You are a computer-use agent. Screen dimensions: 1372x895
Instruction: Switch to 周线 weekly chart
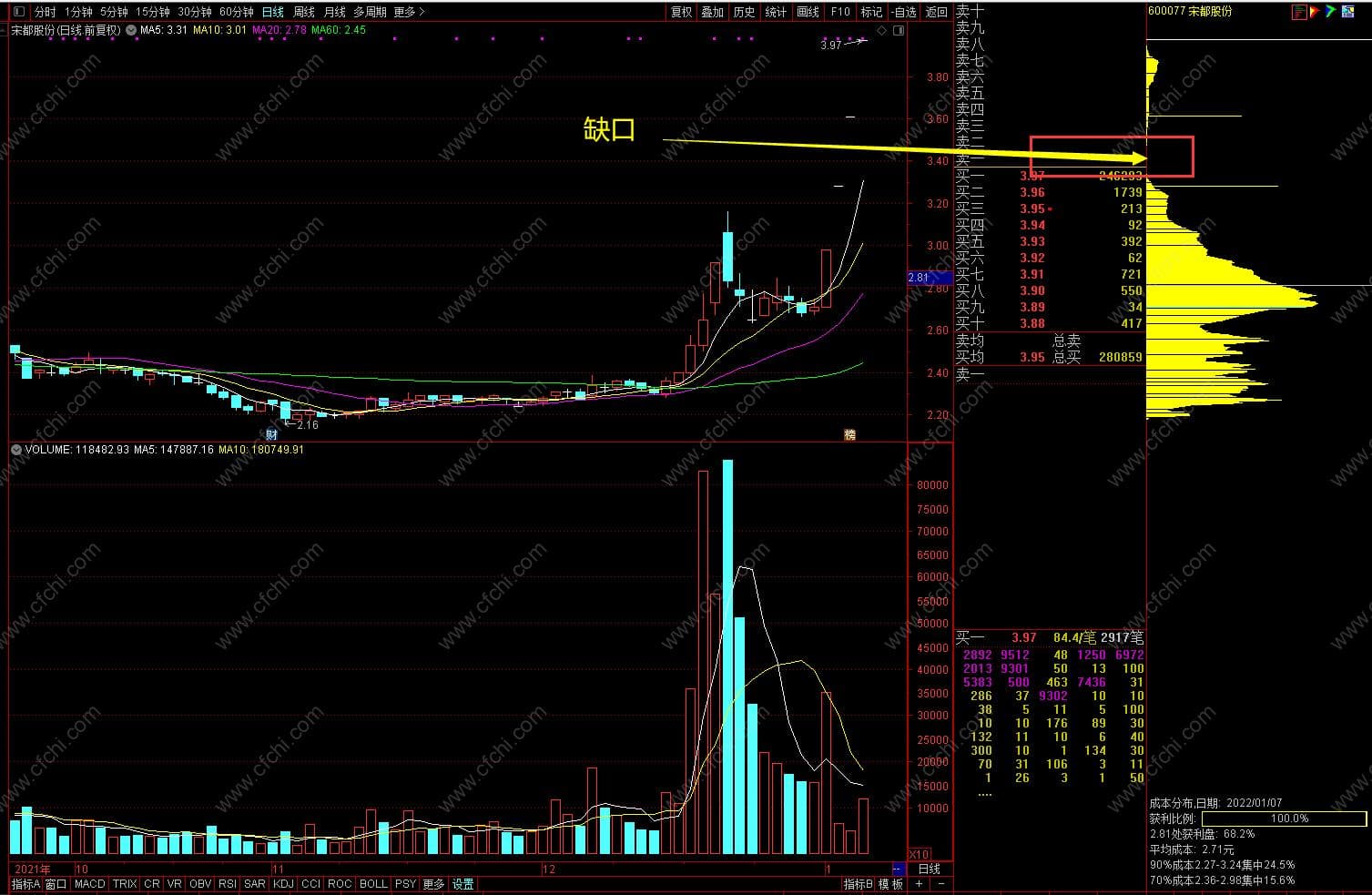point(303,12)
